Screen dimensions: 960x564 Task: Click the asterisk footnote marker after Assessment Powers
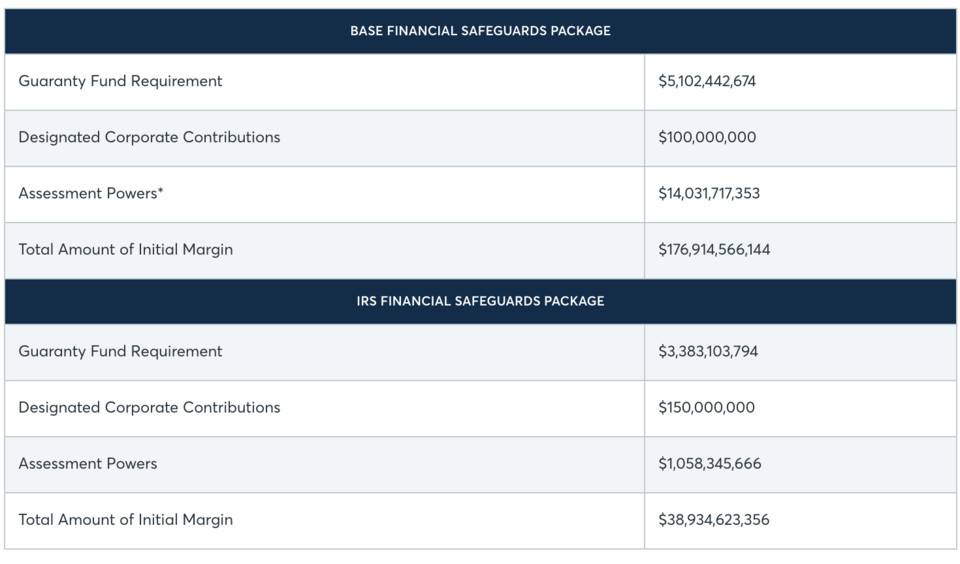tap(160, 191)
